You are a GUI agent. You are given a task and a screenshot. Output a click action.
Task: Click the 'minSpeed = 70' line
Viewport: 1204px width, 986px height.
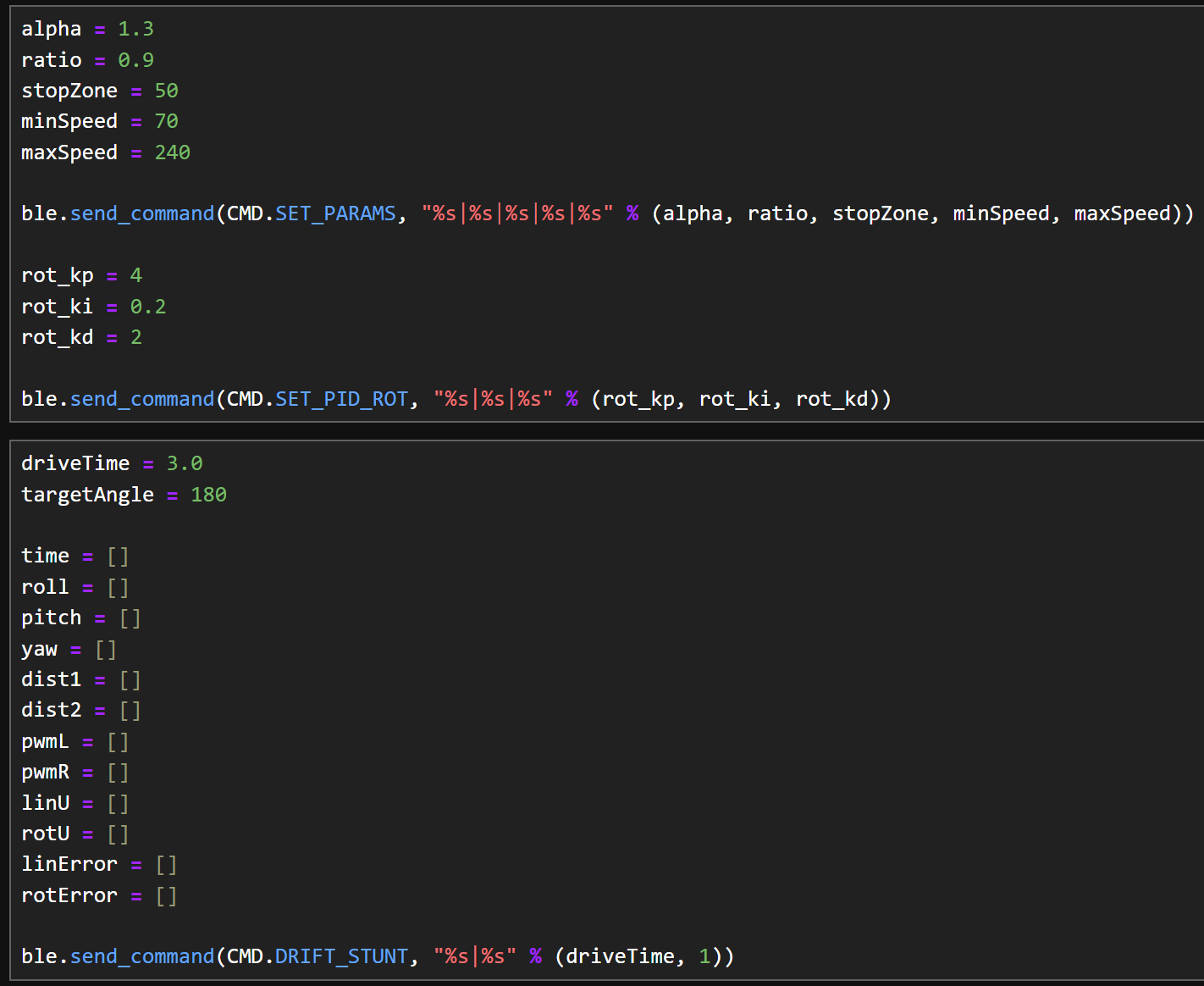pyautogui.click(x=100, y=121)
